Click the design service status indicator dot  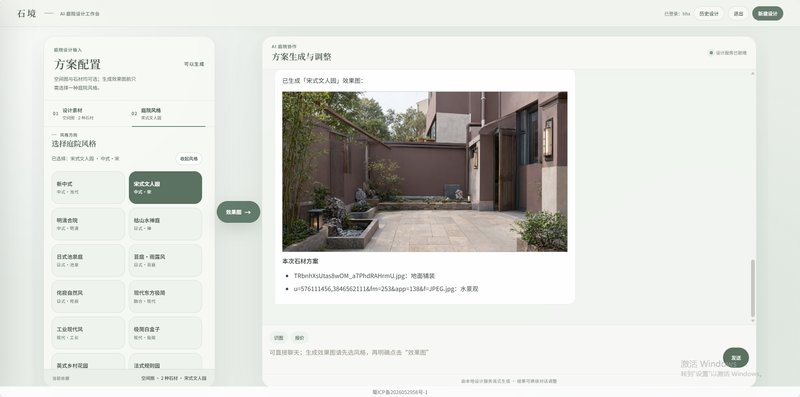point(711,53)
